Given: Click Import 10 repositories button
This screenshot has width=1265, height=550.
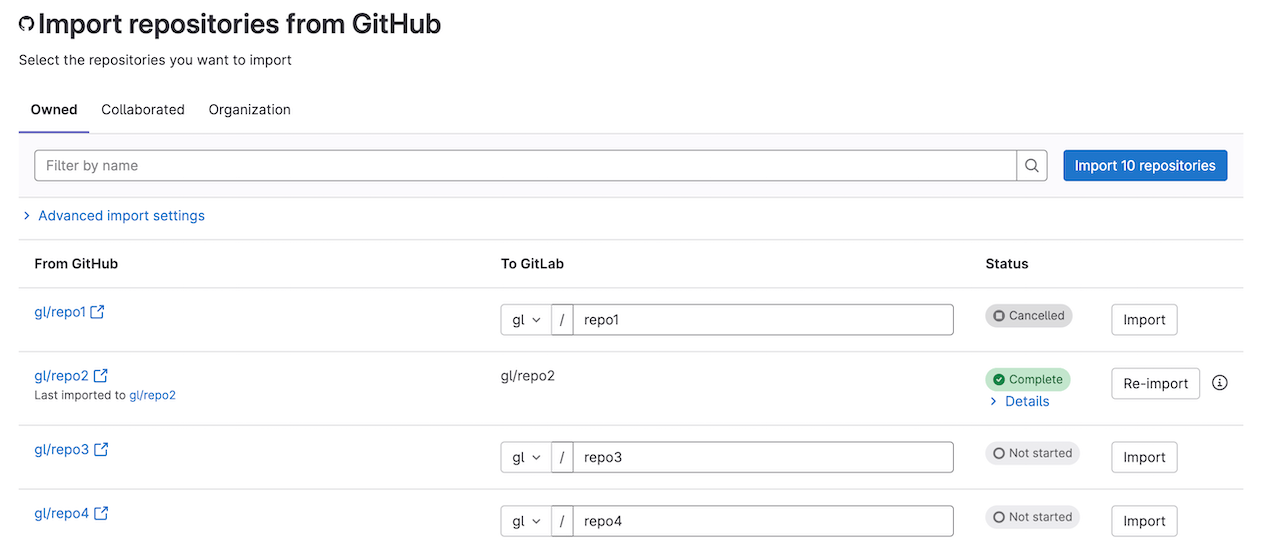Looking at the screenshot, I should (1145, 166).
